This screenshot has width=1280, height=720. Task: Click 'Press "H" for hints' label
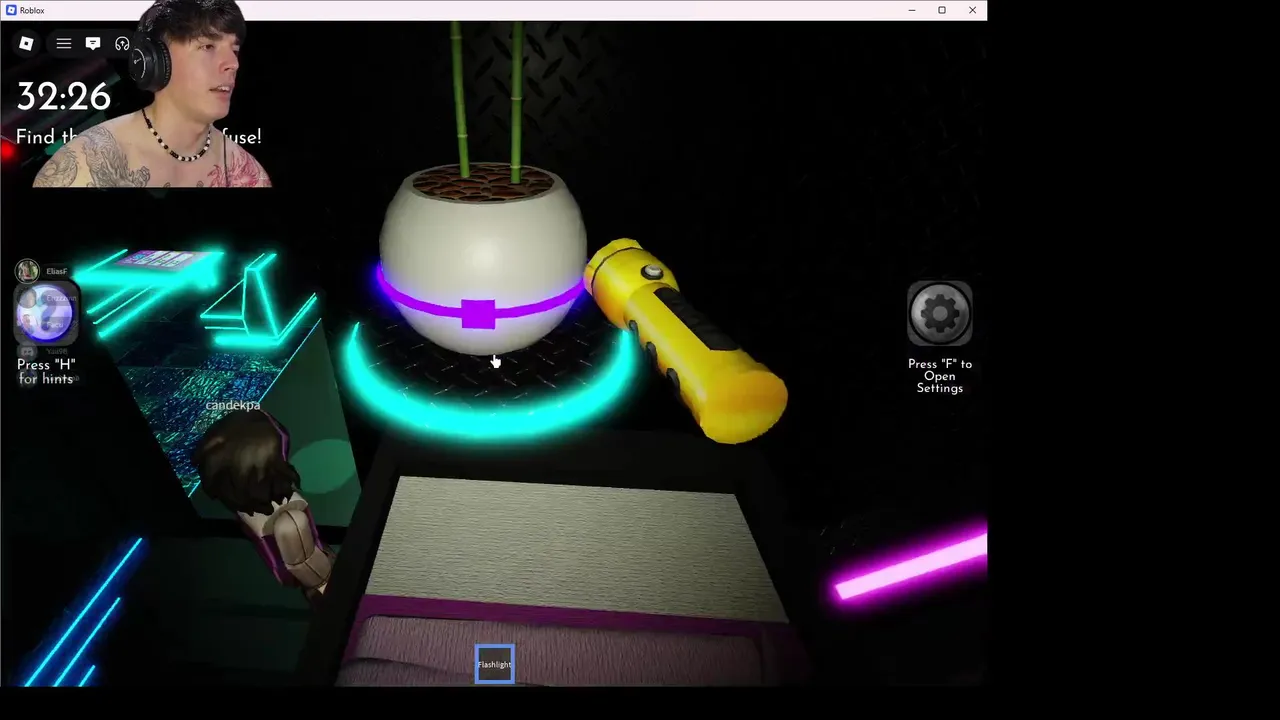click(x=46, y=371)
